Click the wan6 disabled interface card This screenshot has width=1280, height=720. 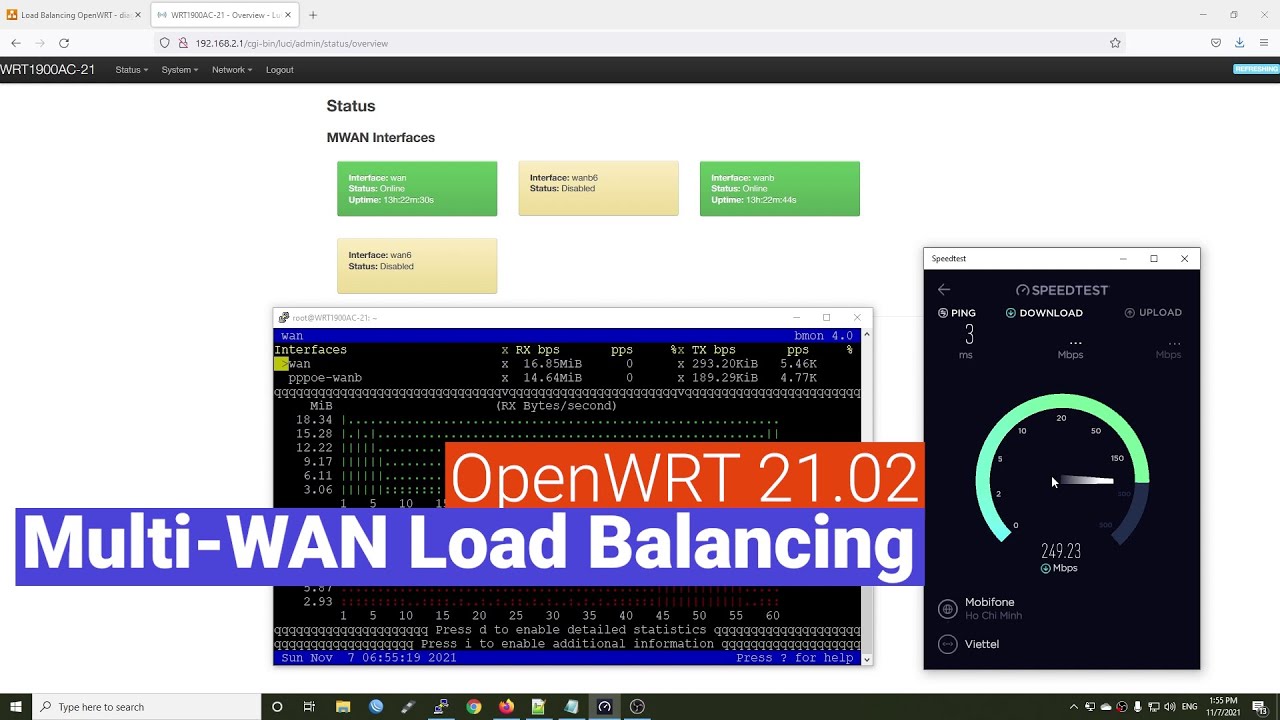click(x=417, y=266)
